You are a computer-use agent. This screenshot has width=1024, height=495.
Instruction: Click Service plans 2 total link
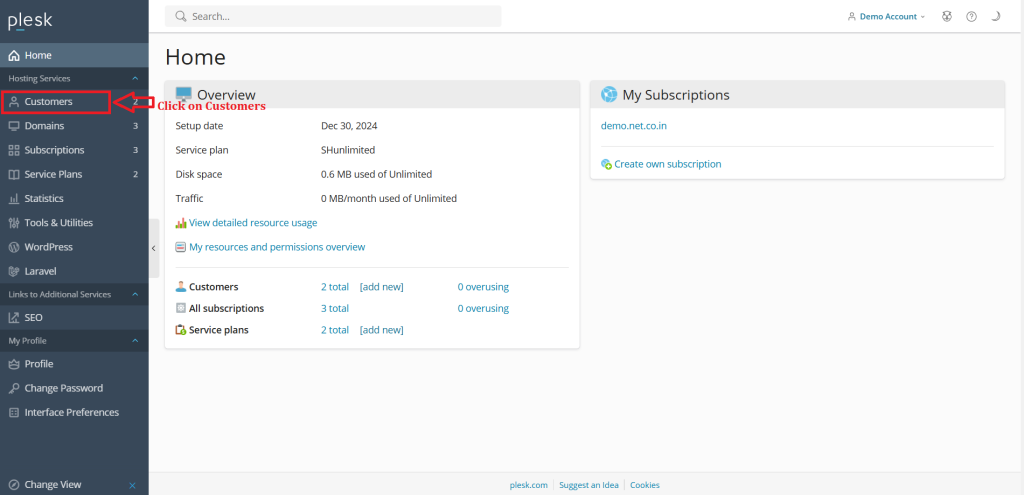[x=335, y=330]
